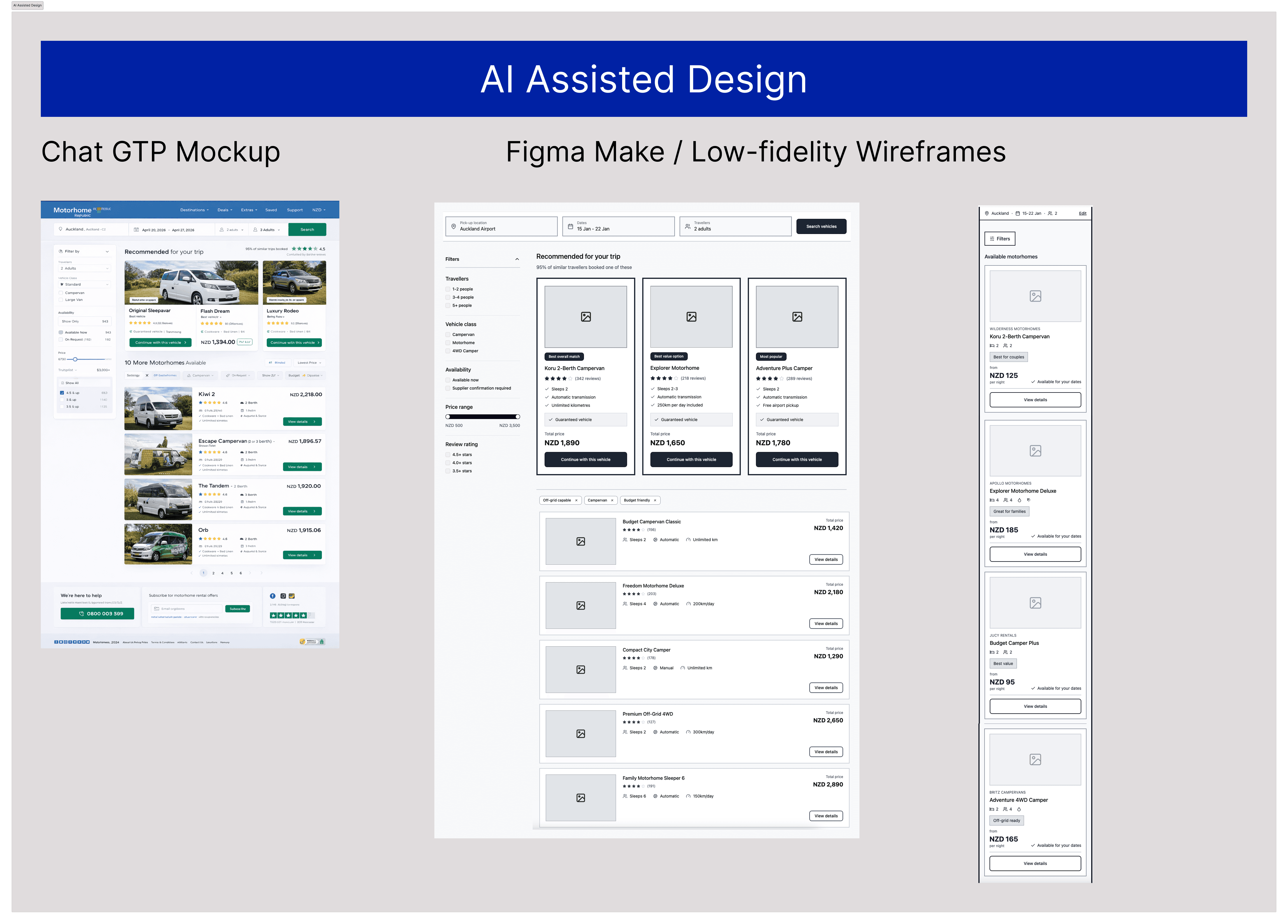Click the Facebook icon in mockup footer
The width and height of the screenshot is (1288, 924).
click(x=273, y=596)
